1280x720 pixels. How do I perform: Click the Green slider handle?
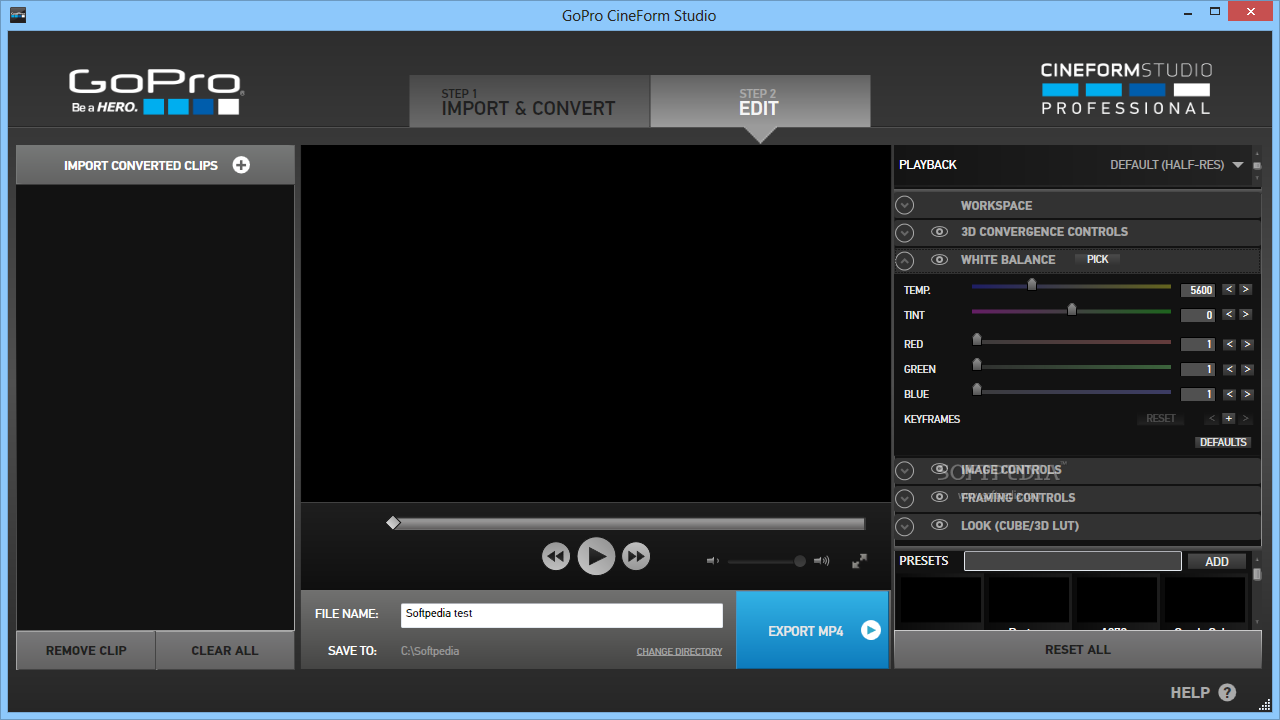click(977, 364)
